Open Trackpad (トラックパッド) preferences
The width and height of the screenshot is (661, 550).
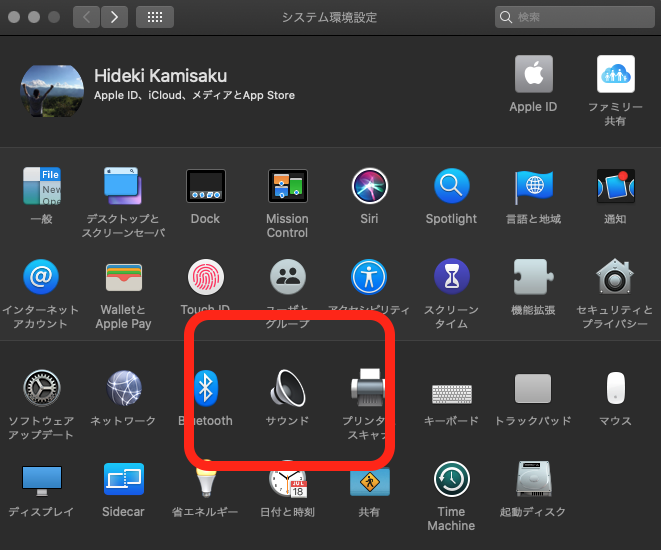click(x=533, y=389)
